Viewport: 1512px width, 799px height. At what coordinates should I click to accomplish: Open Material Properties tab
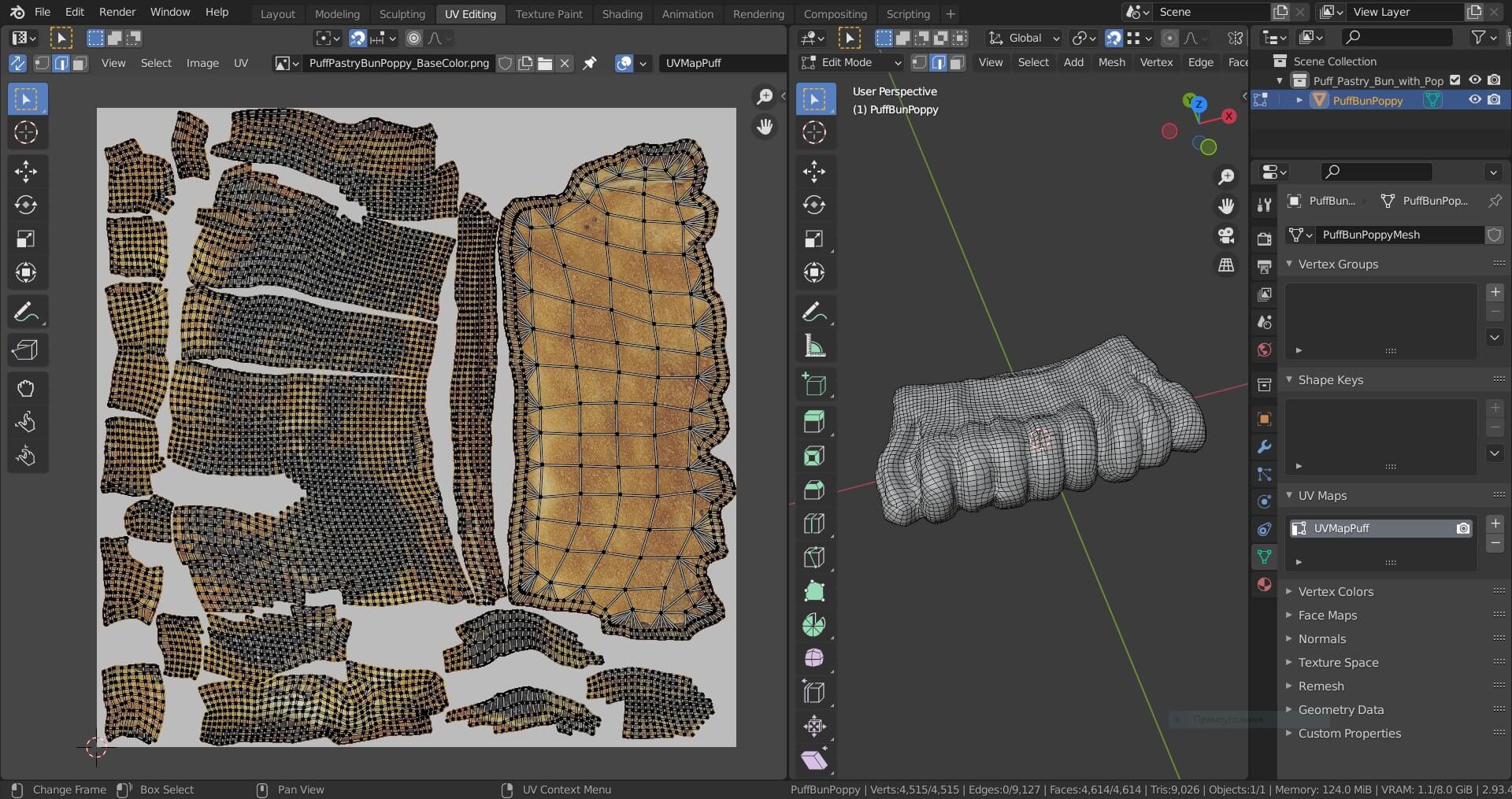[1264, 584]
